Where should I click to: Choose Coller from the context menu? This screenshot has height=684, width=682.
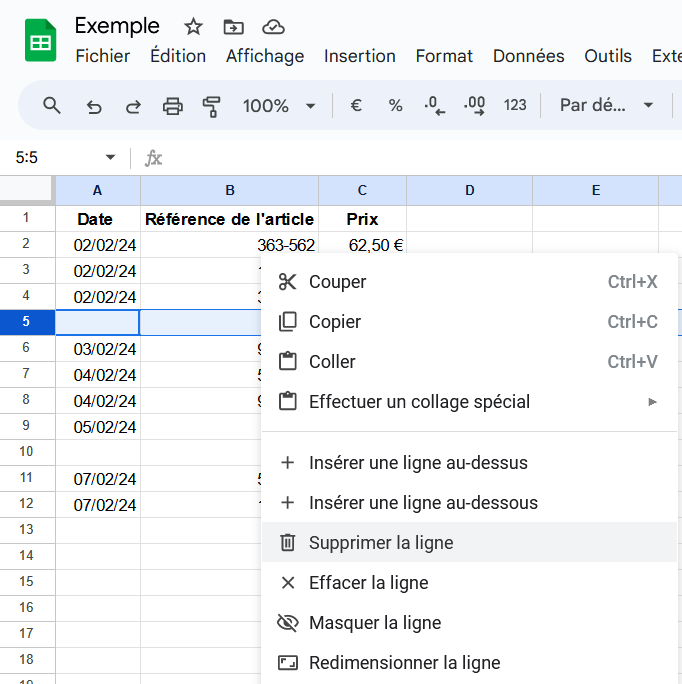[x=469, y=362]
